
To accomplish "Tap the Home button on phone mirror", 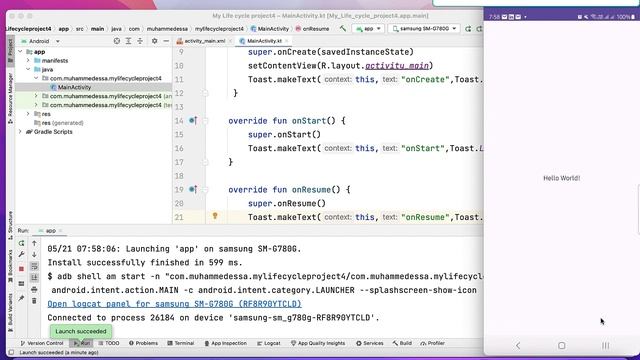I will point(562,346).
